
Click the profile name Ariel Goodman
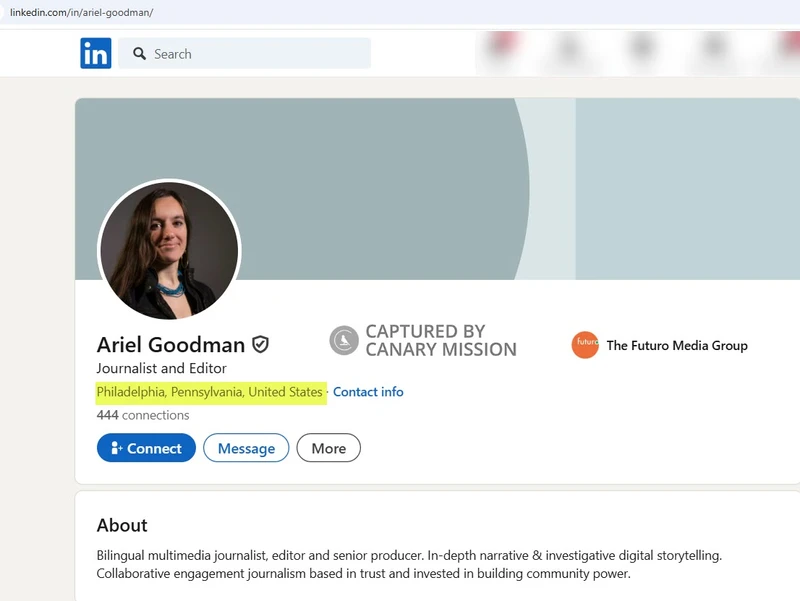click(x=171, y=345)
